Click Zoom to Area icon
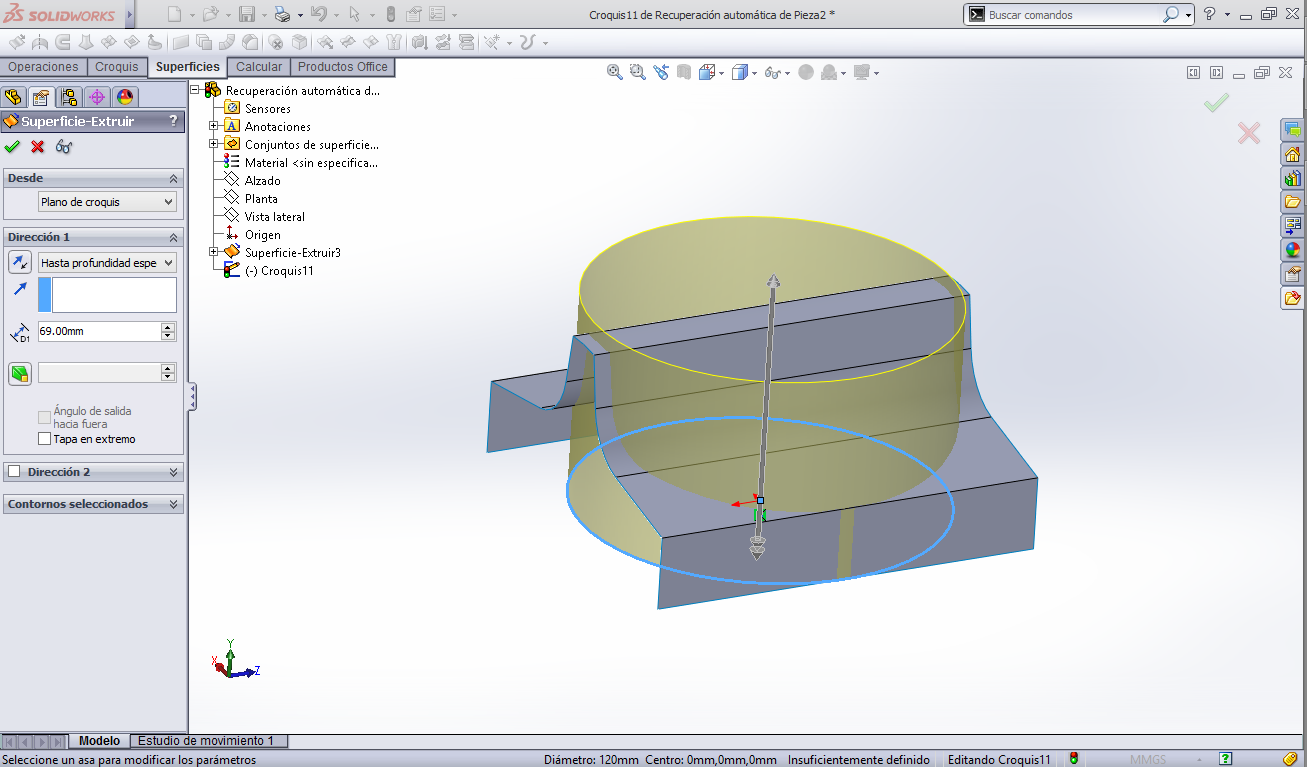Screen dimensions: 1307x767 [638, 72]
